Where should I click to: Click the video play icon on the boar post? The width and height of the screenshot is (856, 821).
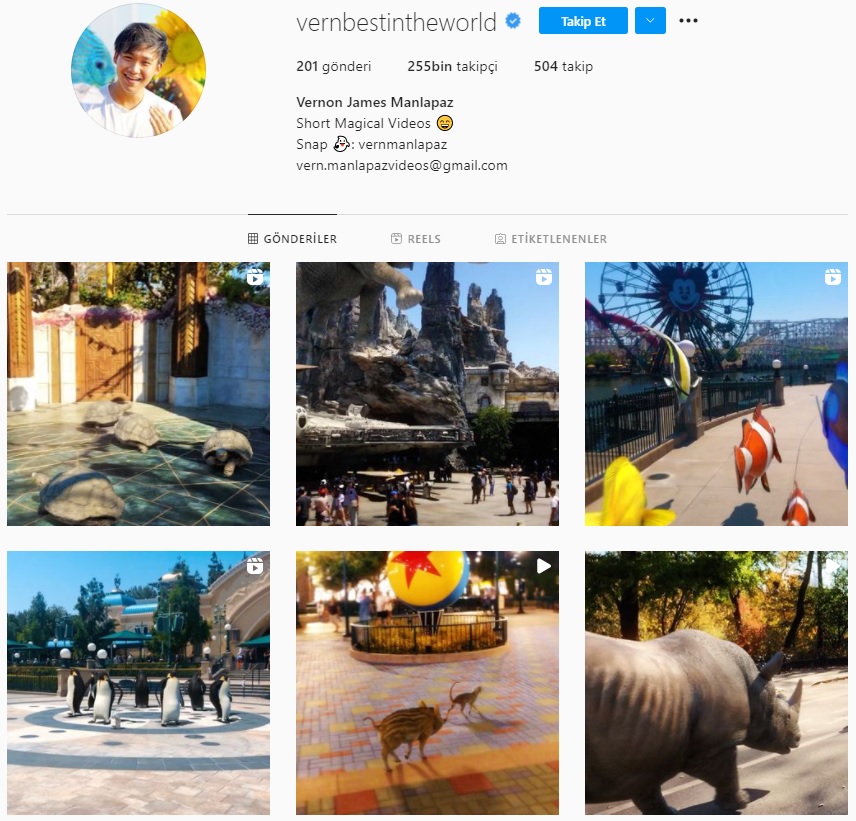(544, 566)
